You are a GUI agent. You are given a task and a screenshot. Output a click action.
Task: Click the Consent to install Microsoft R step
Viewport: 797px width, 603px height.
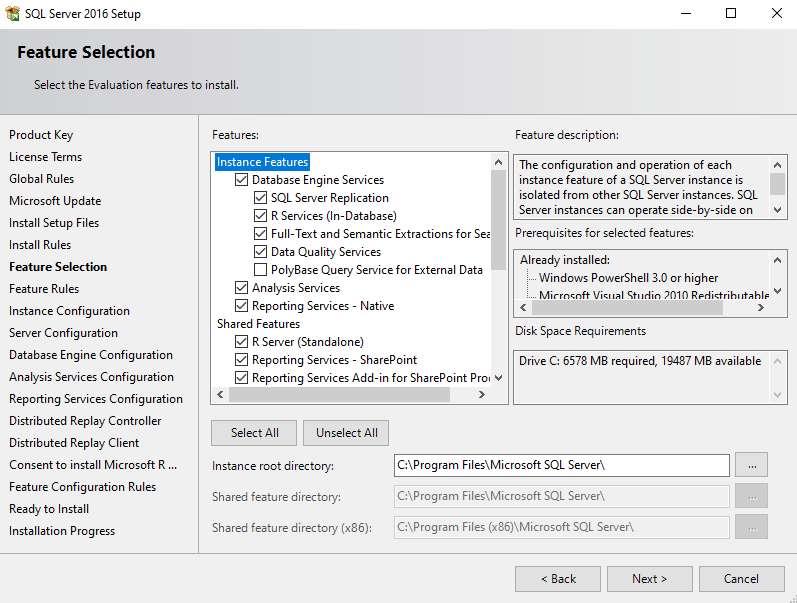click(93, 465)
